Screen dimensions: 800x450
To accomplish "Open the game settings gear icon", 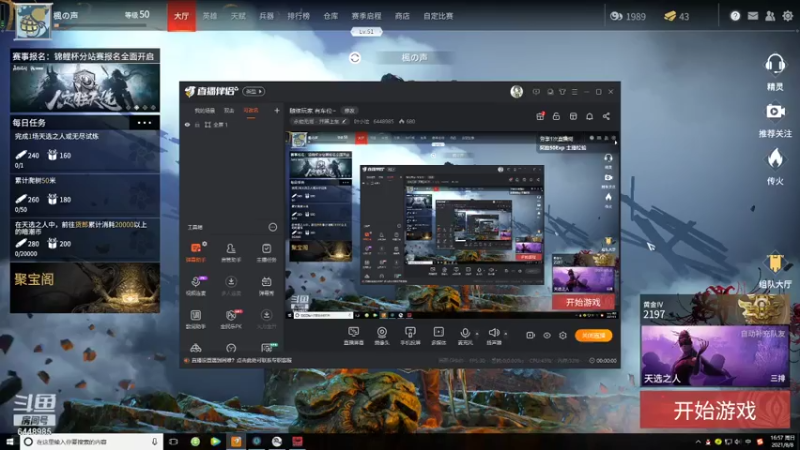I will [x=788, y=16].
